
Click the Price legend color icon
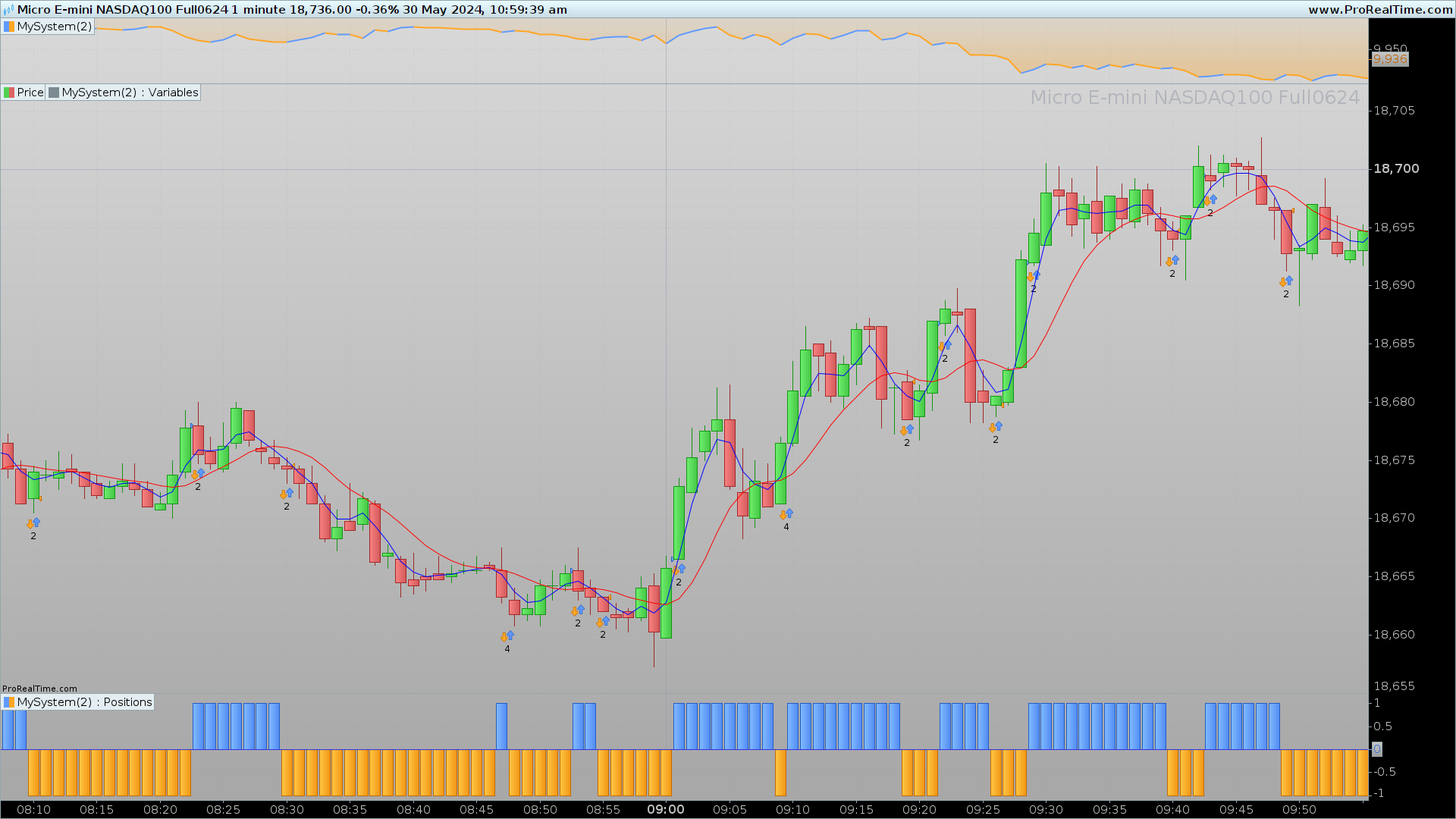[9, 93]
